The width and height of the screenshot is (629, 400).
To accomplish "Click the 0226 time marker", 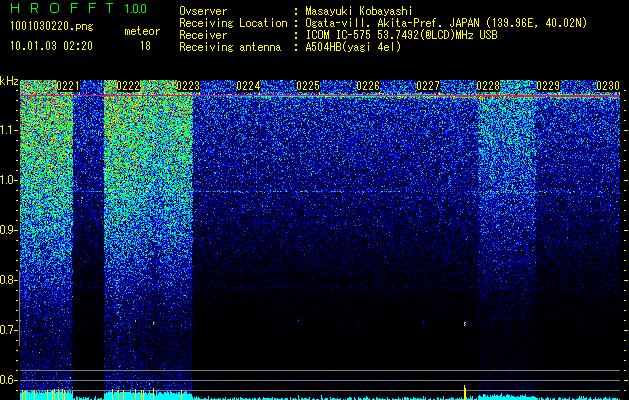I will (368, 86).
